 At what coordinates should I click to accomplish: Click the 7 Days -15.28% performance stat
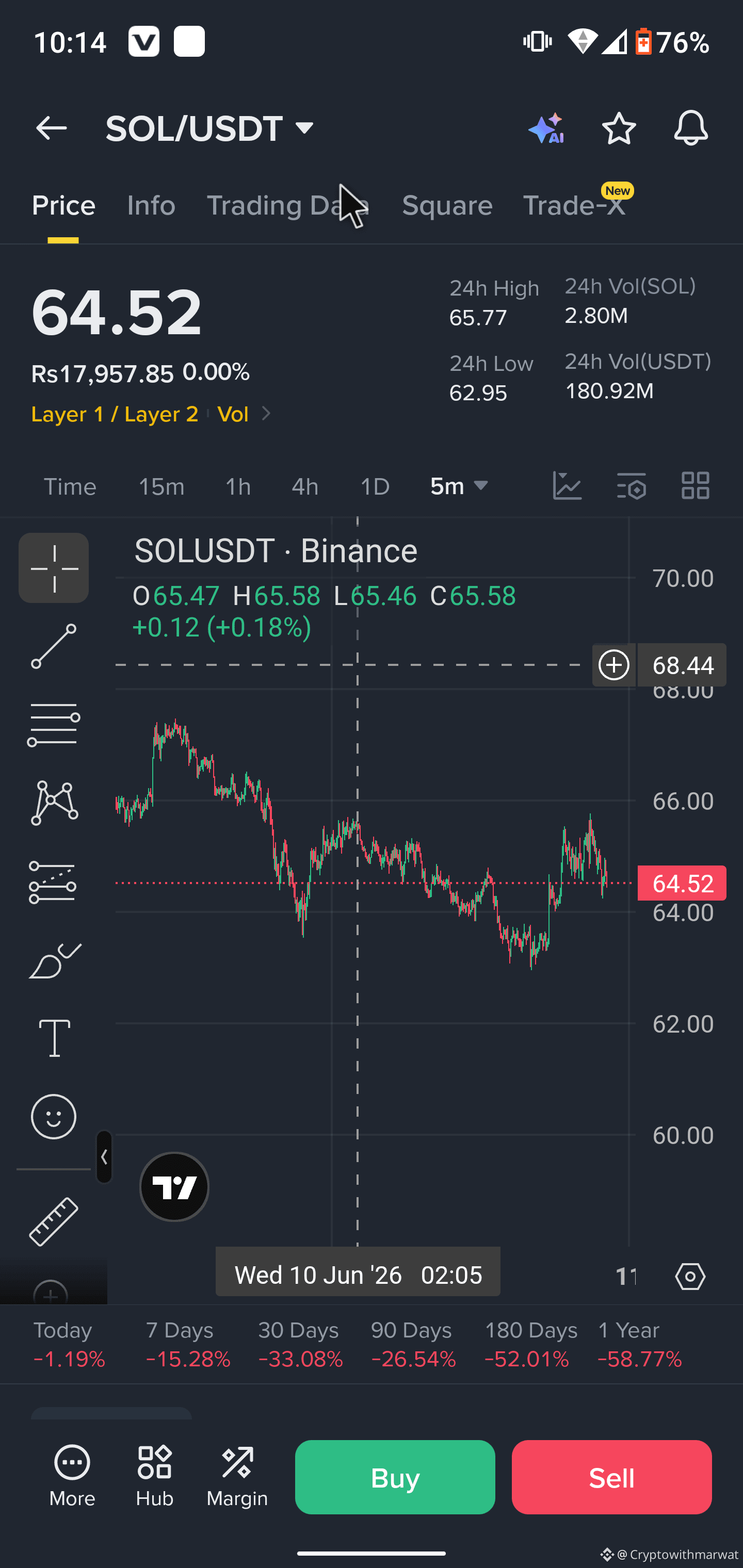tap(188, 1344)
